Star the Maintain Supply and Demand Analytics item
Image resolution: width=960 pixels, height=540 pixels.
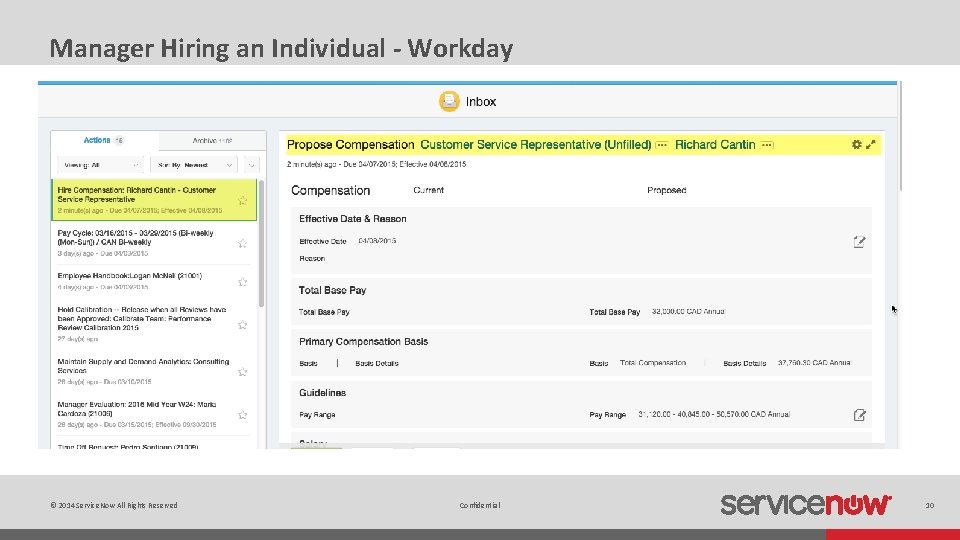click(242, 372)
